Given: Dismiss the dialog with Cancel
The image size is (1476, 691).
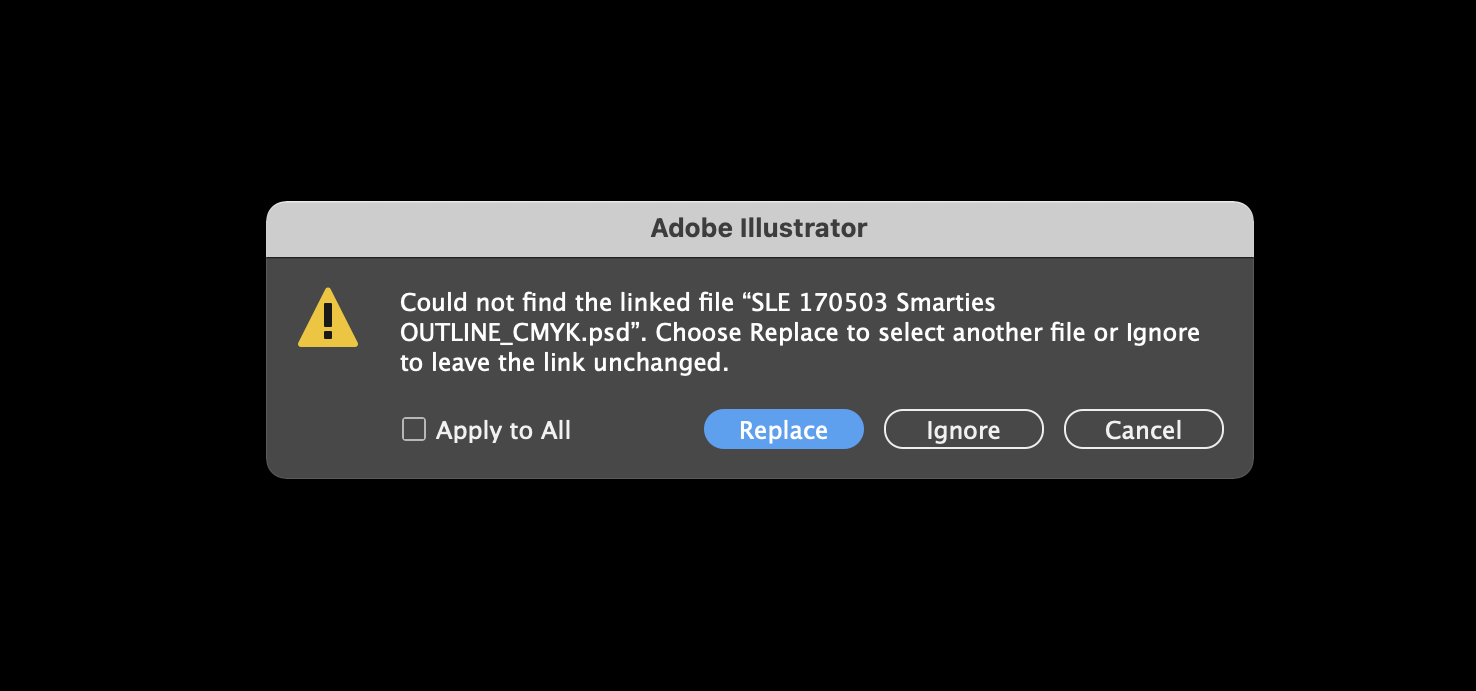Looking at the screenshot, I should tap(1143, 430).
